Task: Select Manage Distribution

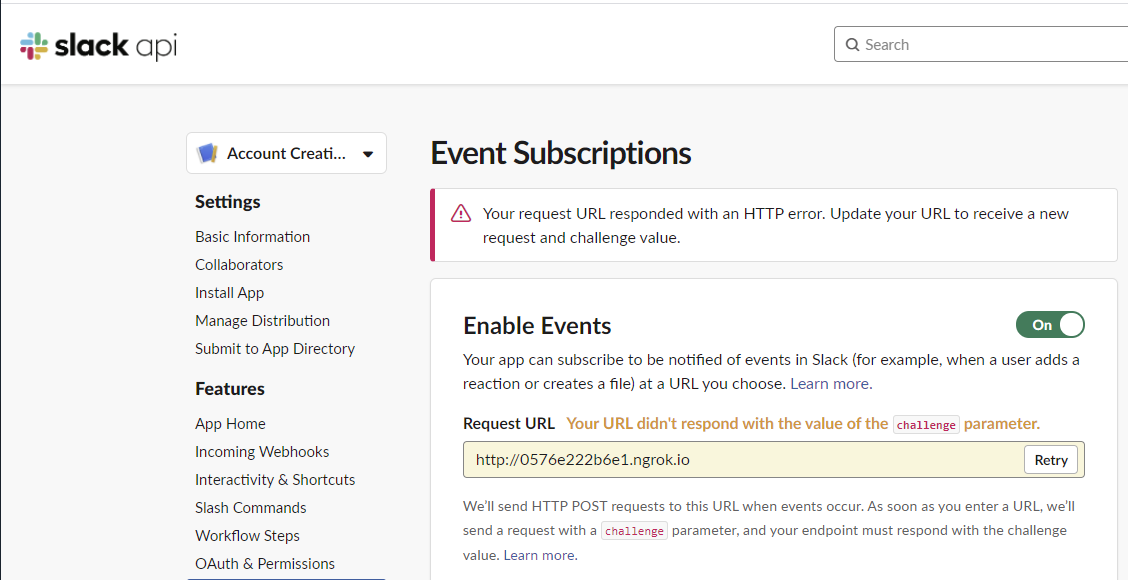Action: point(262,320)
